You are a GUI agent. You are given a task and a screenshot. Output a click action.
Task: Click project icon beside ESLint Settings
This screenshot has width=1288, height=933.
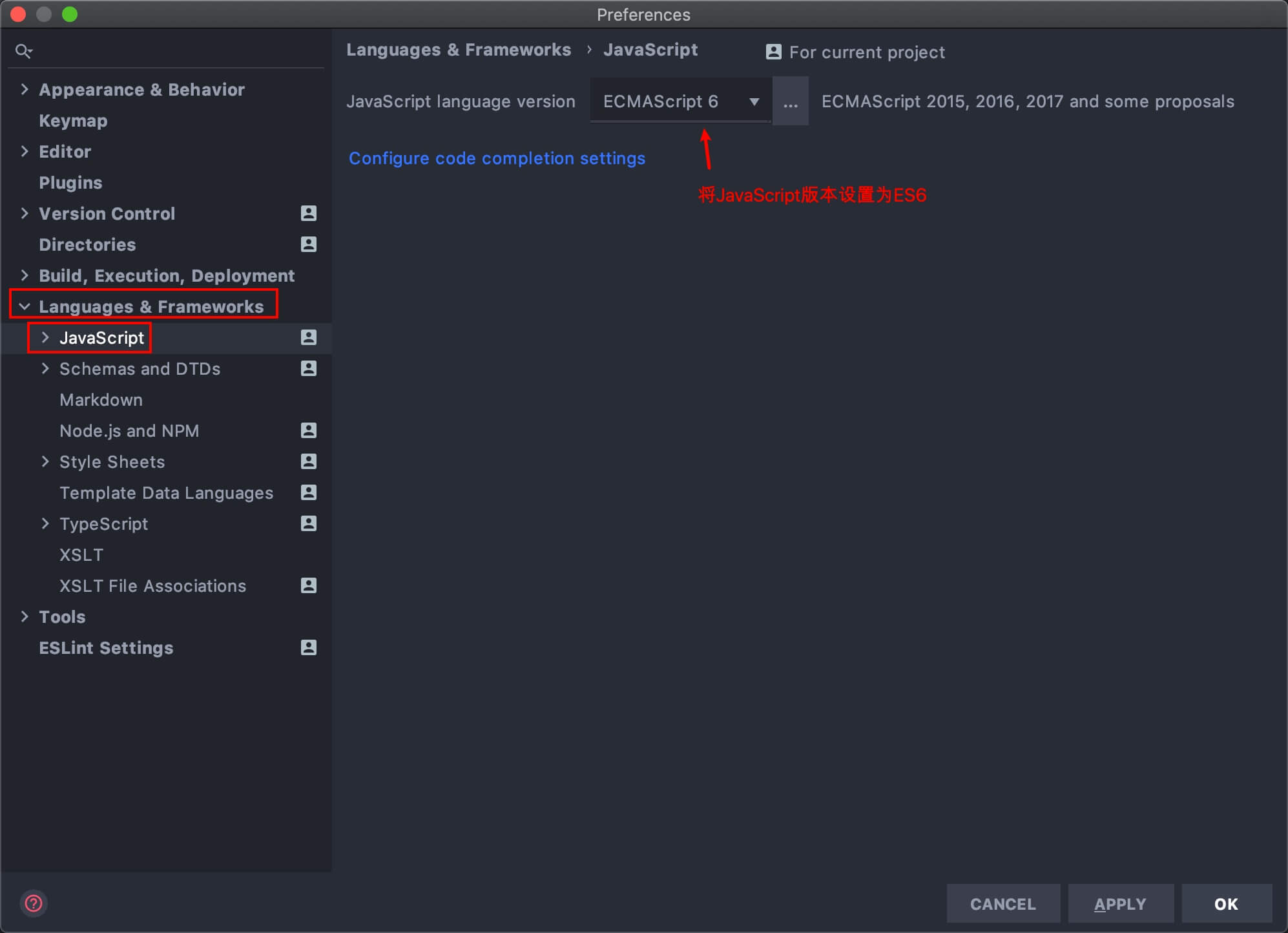[309, 647]
